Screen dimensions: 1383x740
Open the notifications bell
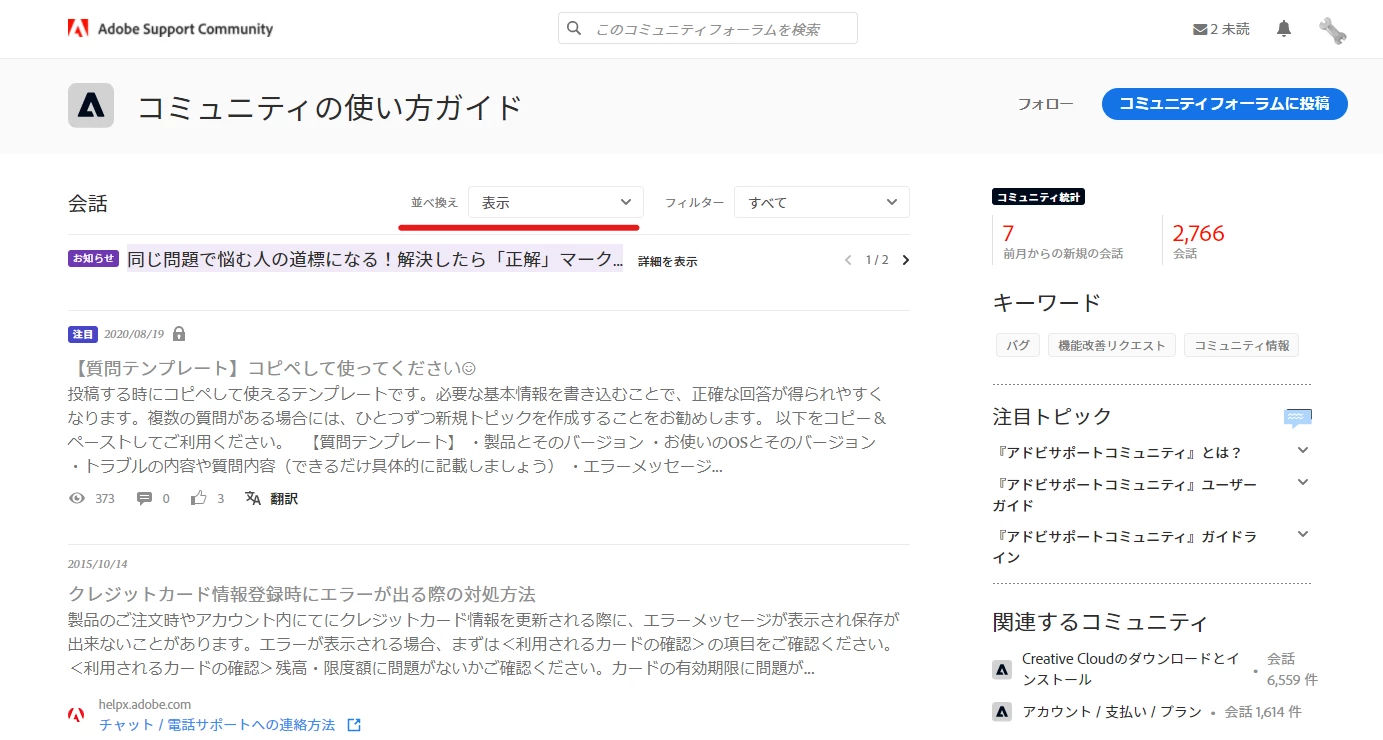[x=1284, y=29]
